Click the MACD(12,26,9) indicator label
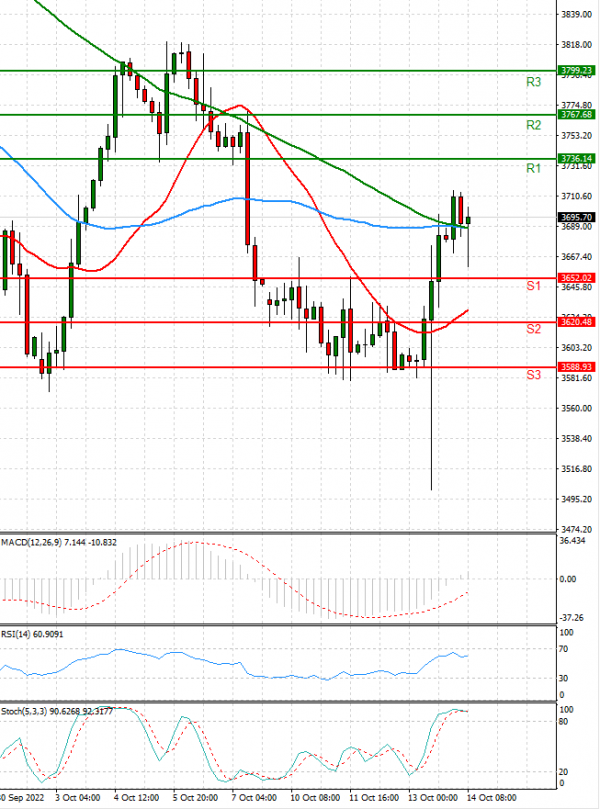600x809 pixels. pyautogui.click(x=59, y=542)
